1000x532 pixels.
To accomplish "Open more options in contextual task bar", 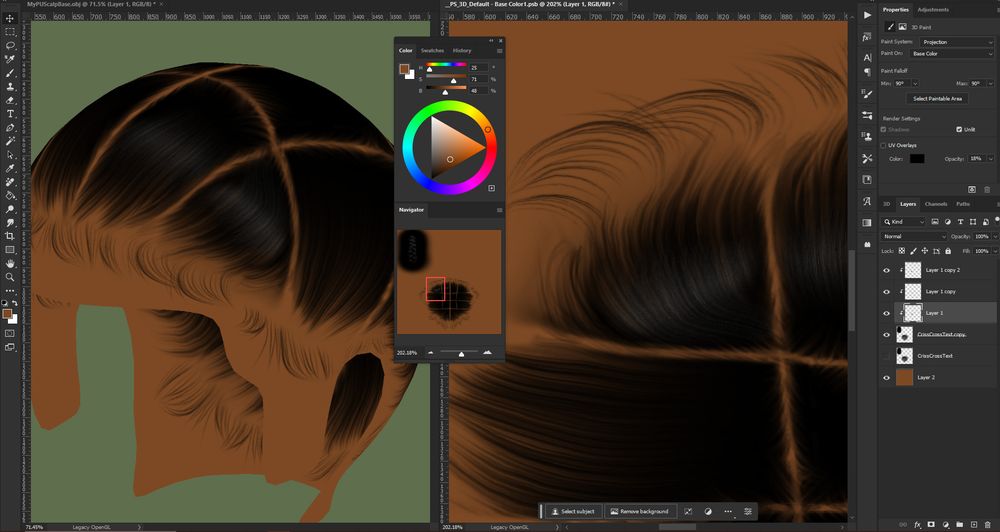I will point(728,512).
